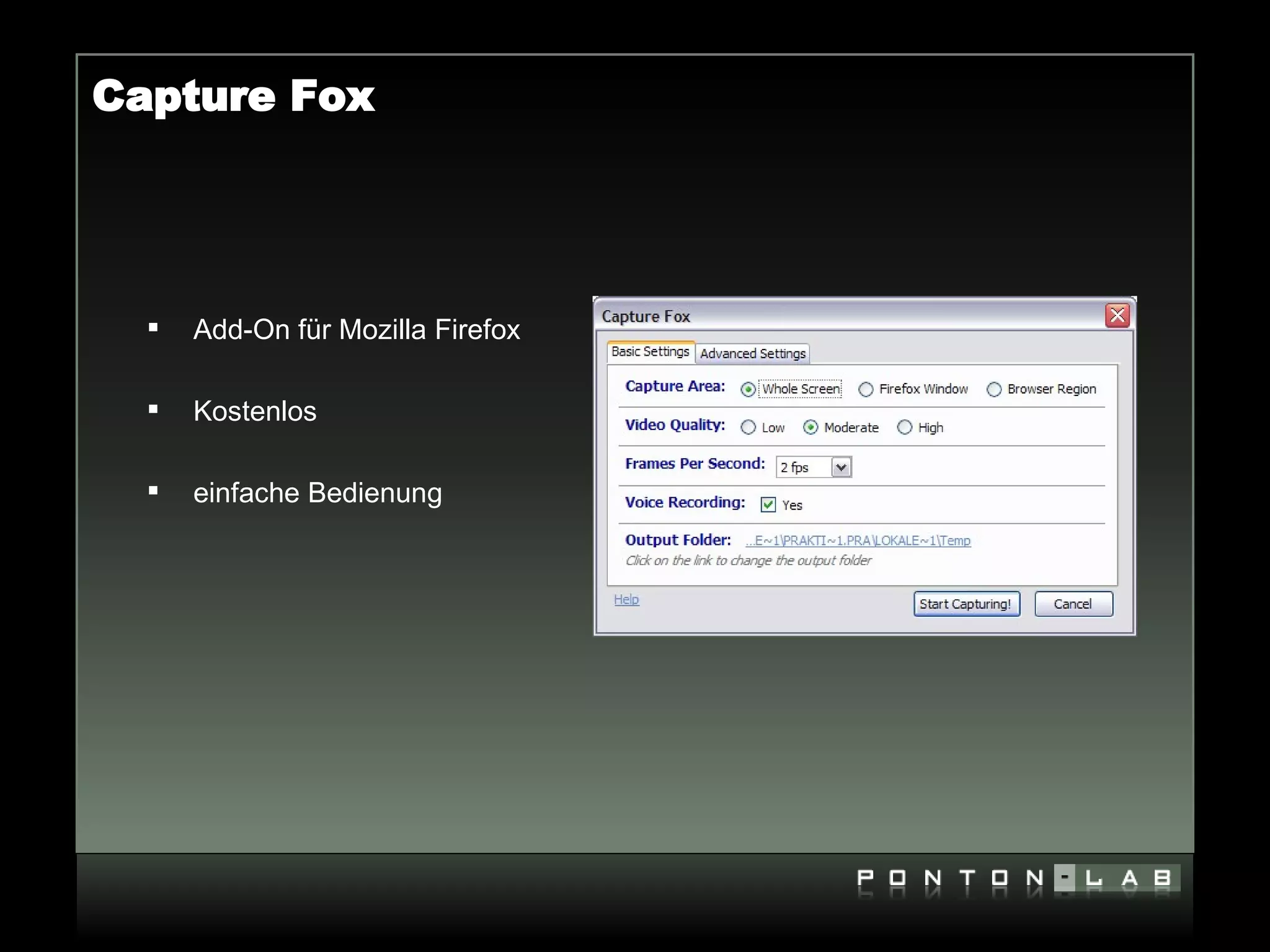Click the bullet 'einfache Bedienung'

coord(317,493)
